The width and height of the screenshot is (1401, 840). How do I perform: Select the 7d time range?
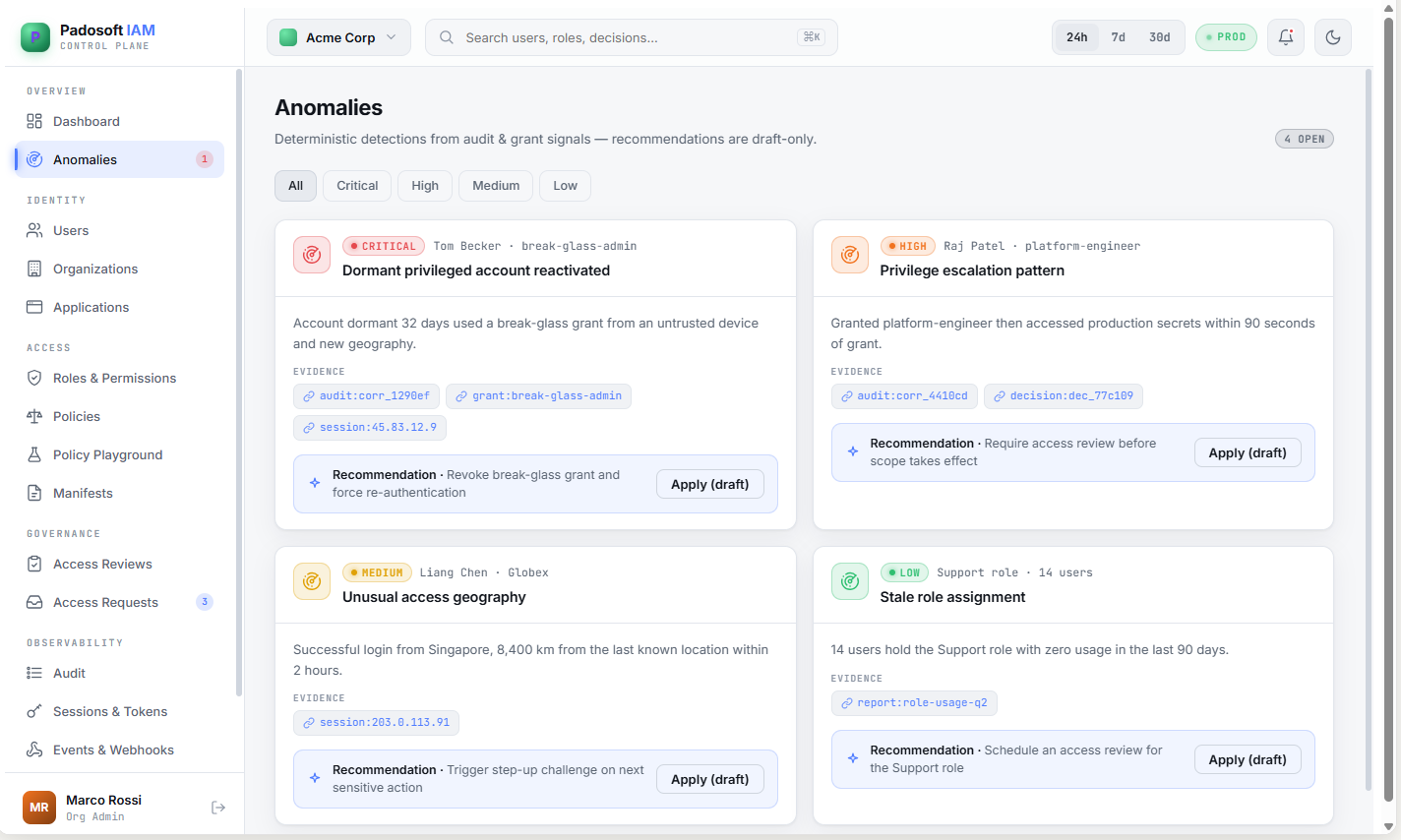coord(1119,37)
